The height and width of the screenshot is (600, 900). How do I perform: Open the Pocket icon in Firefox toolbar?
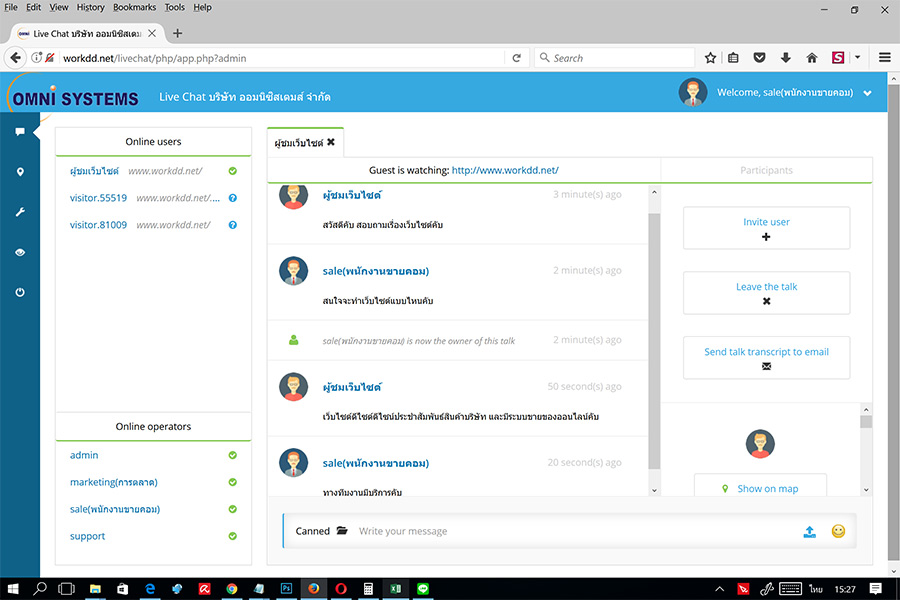[x=759, y=57]
